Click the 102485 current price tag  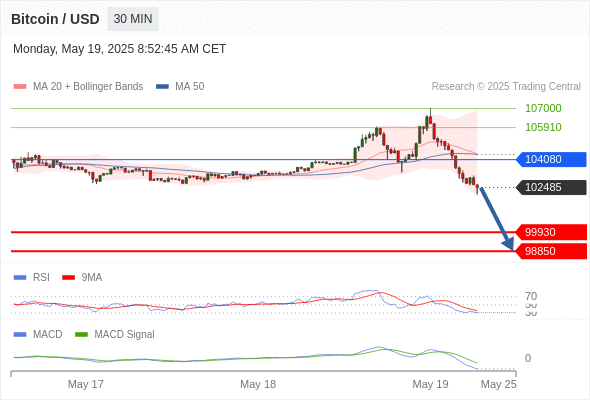[551, 187]
